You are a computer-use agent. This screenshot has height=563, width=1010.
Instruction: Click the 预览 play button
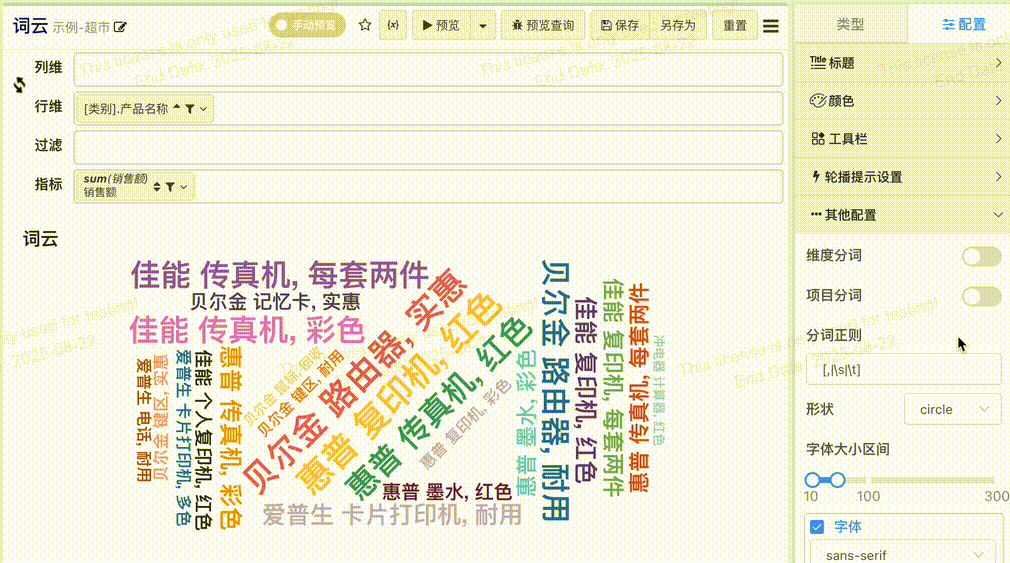coord(441,25)
